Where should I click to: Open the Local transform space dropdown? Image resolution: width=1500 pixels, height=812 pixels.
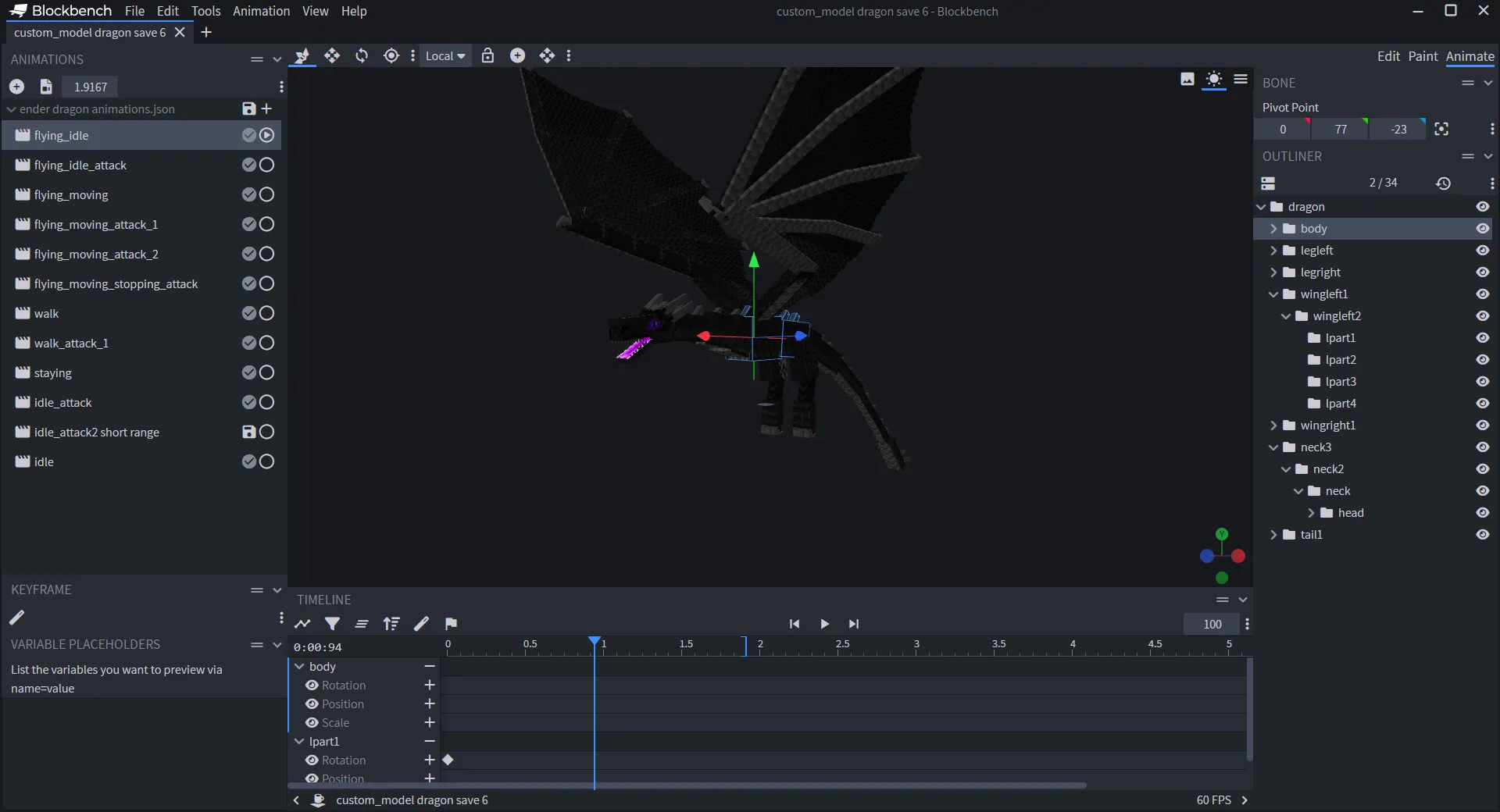pos(445,55)
